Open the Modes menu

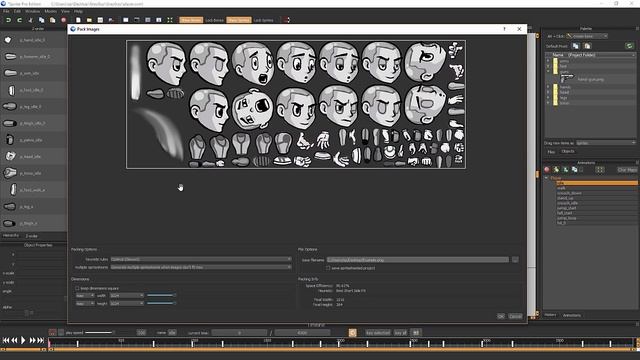pos(51,11)
